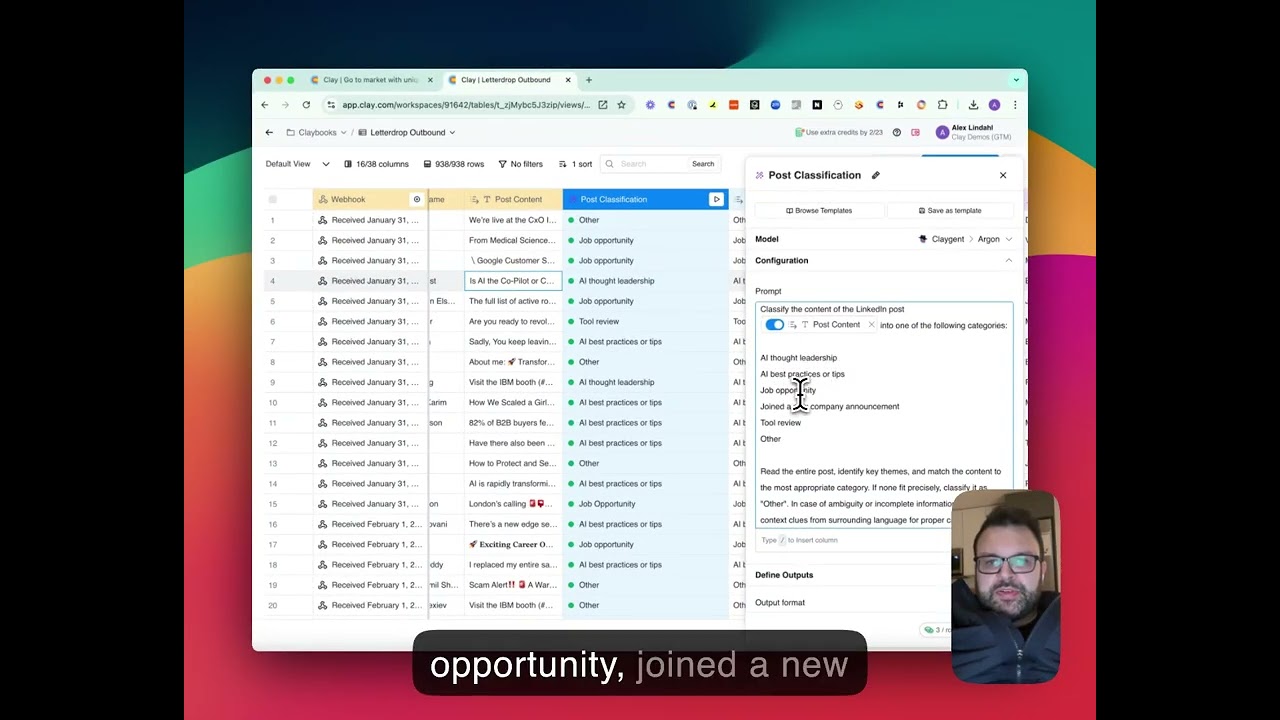Open the Chrome three-dot menu
Viewport: 1280px width, 720px height.
1014,105
